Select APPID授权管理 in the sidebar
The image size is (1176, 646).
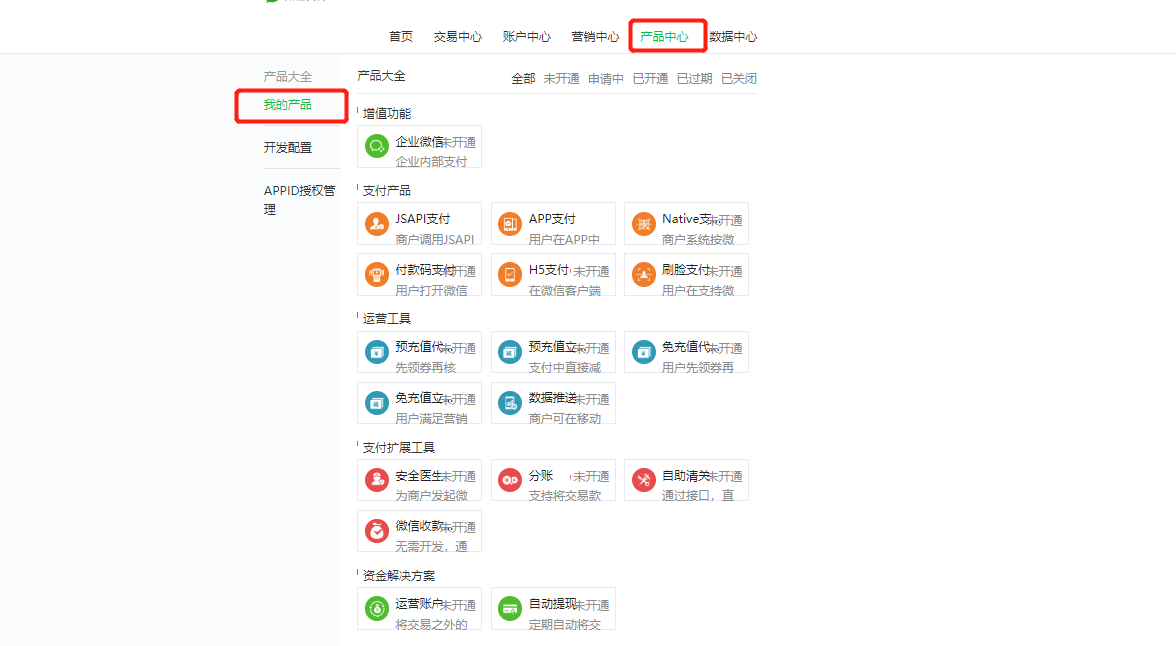(x=299, y=200)
